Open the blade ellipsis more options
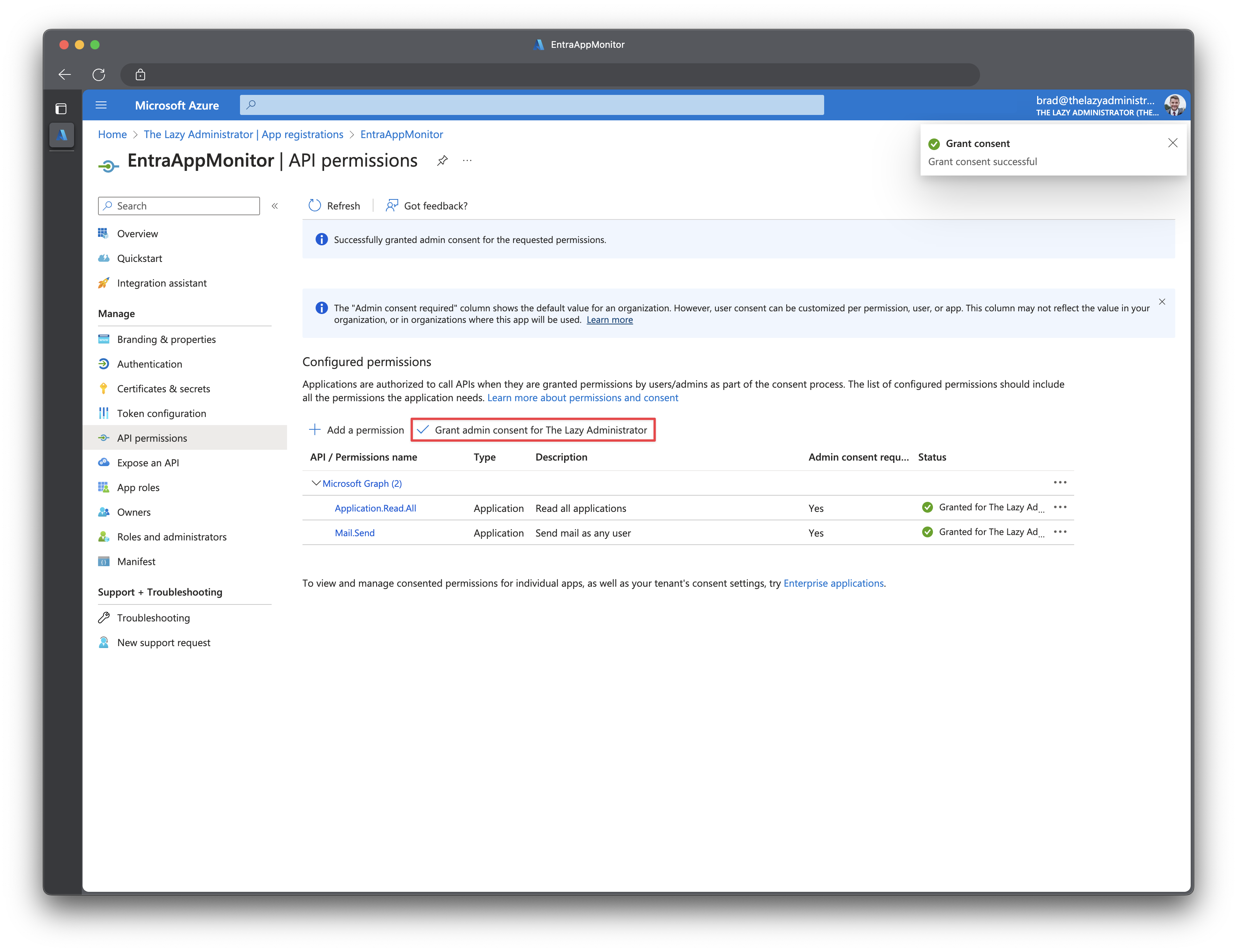Image resolution: width=1237 pixels, height=952 pixels. pyautogui.click(x=467, y=161)
